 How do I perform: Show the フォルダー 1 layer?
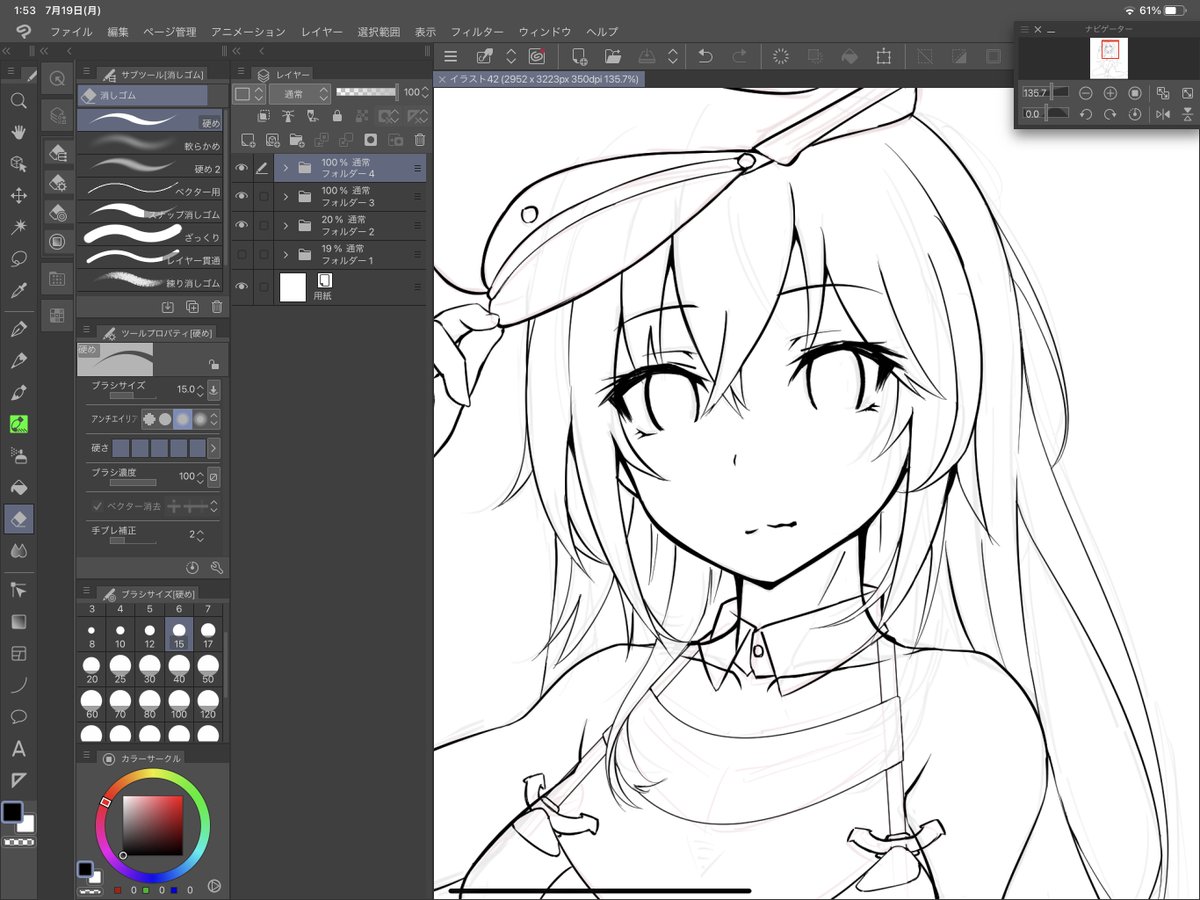[240, 254]
